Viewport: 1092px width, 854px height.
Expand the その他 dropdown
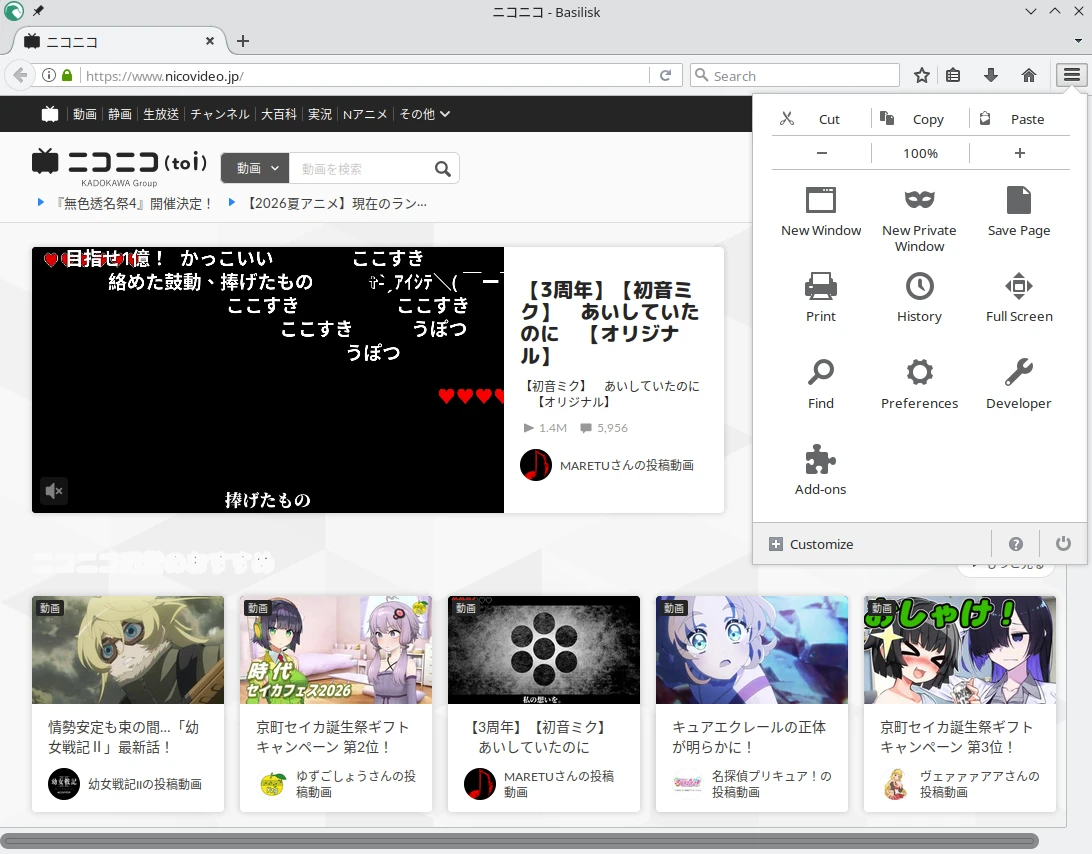[x=424, y=114]
